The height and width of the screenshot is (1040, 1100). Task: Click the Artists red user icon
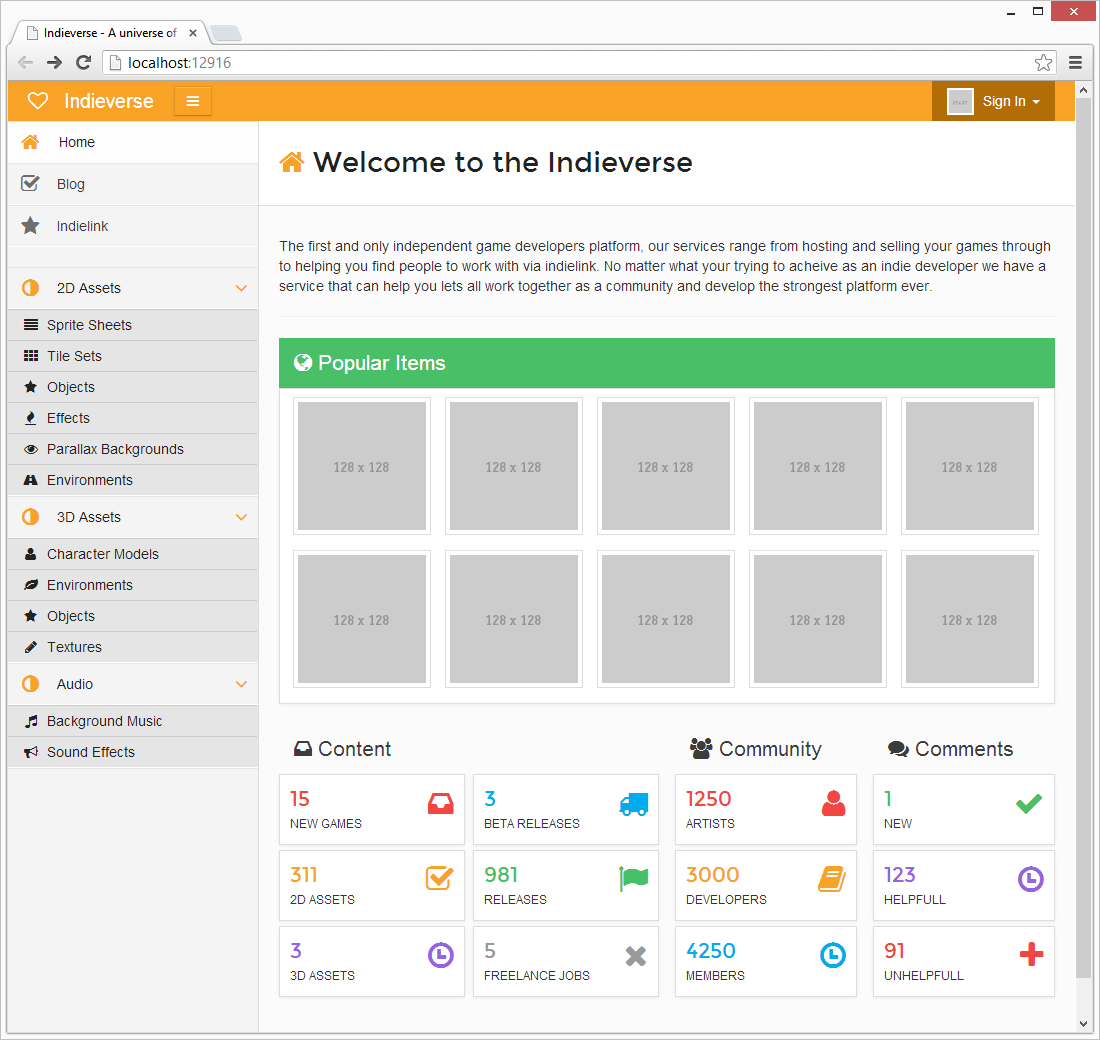(833, 804)
